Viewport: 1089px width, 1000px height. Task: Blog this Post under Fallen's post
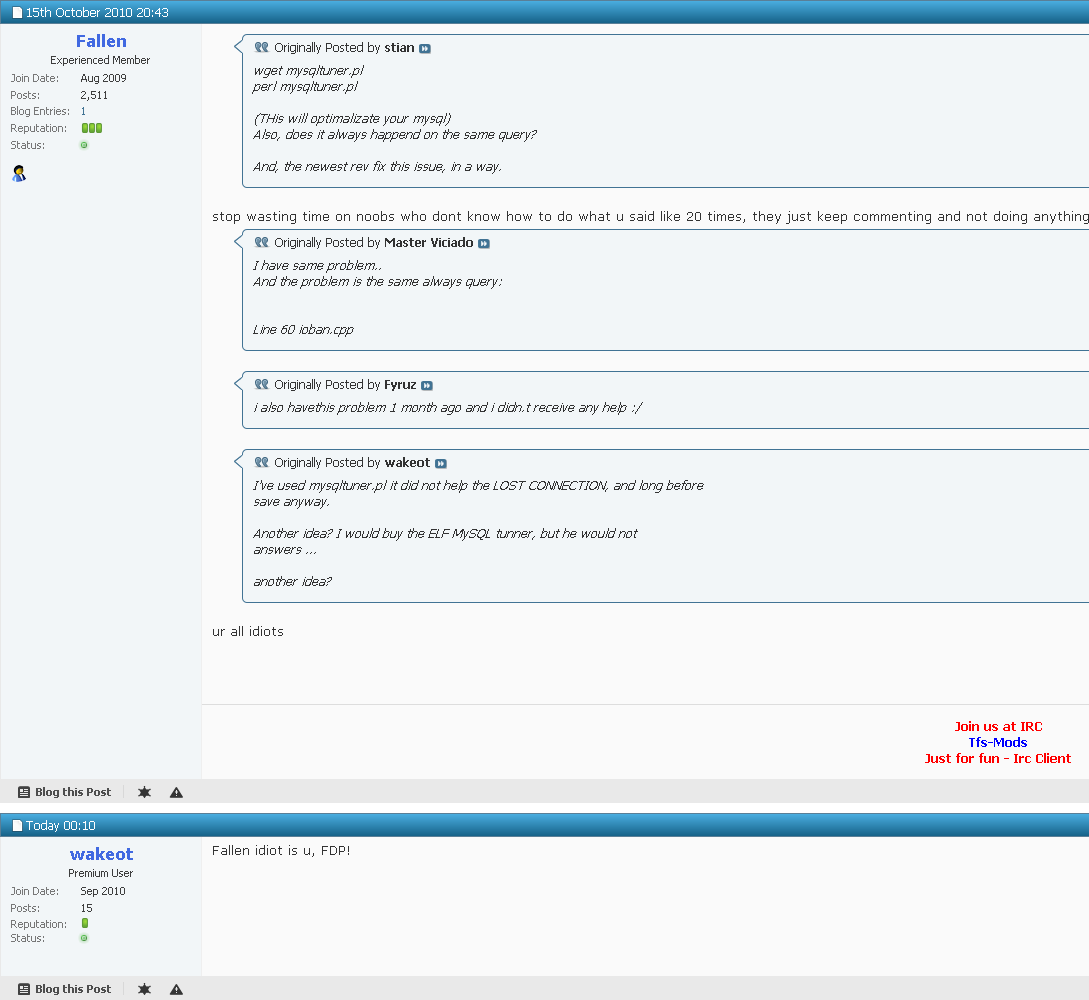click(65, 792)
